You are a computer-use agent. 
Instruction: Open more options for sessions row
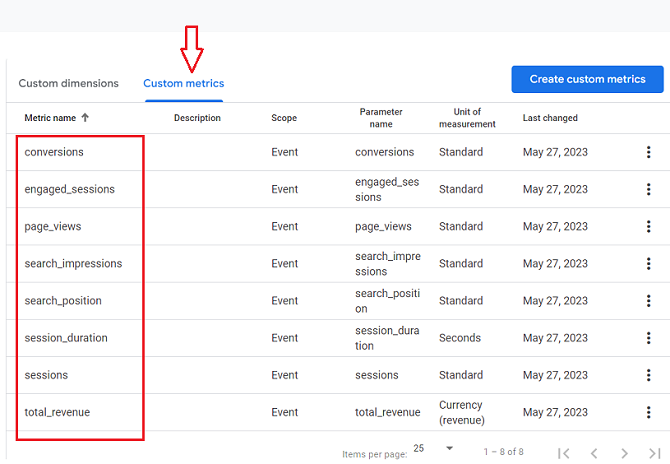point(648,375)
